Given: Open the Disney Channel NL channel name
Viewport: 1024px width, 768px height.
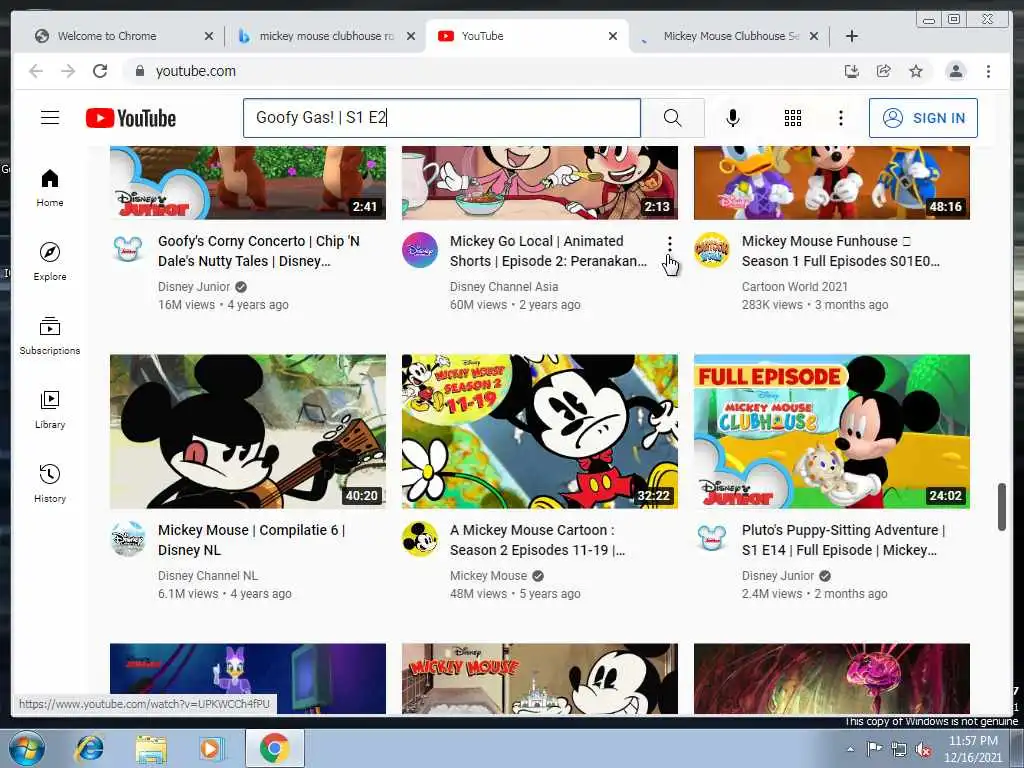Looking at the screenshot, I should [208, 576].
